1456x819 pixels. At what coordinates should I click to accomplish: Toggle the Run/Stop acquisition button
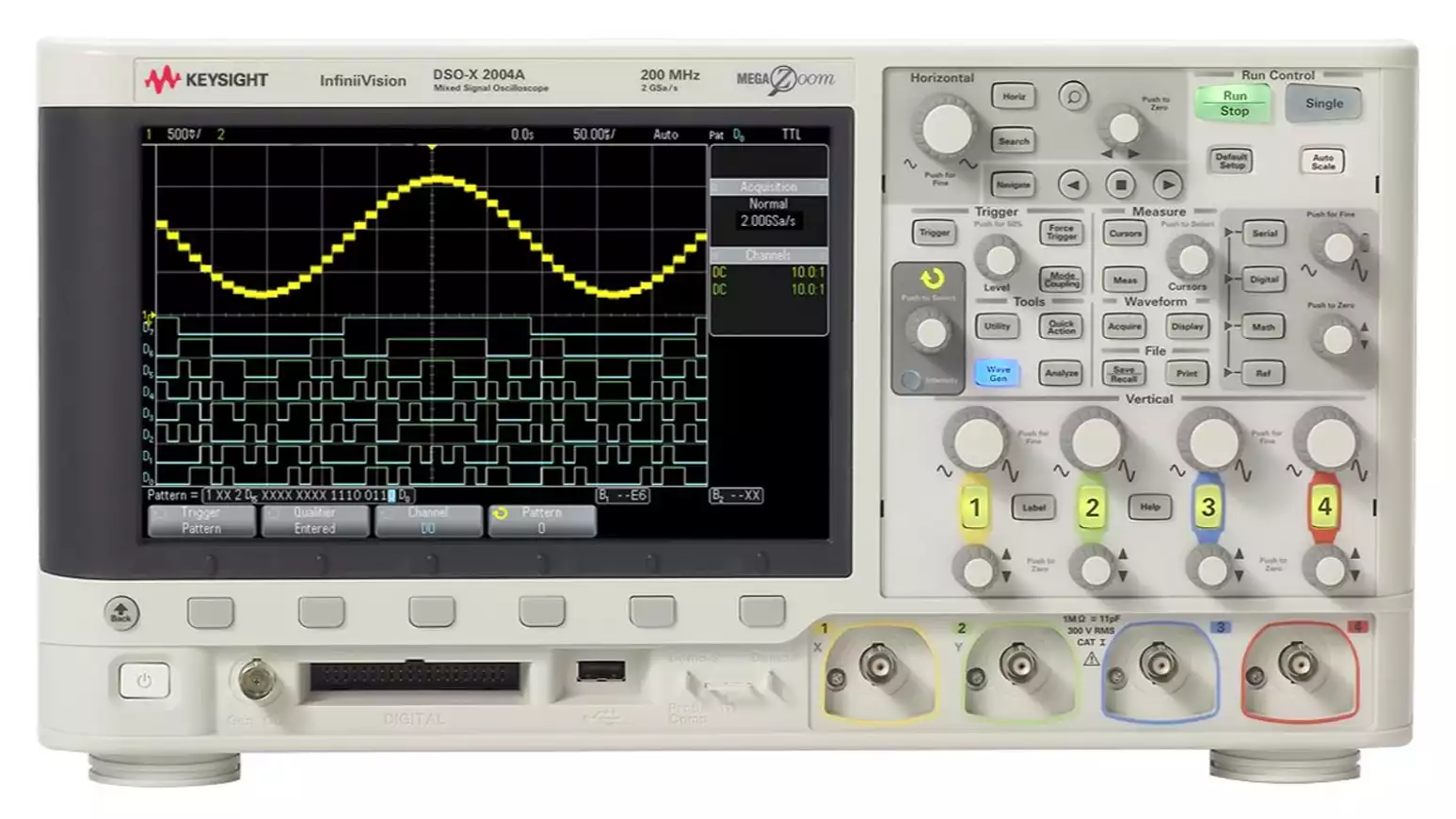click(x=1234, y=104)
